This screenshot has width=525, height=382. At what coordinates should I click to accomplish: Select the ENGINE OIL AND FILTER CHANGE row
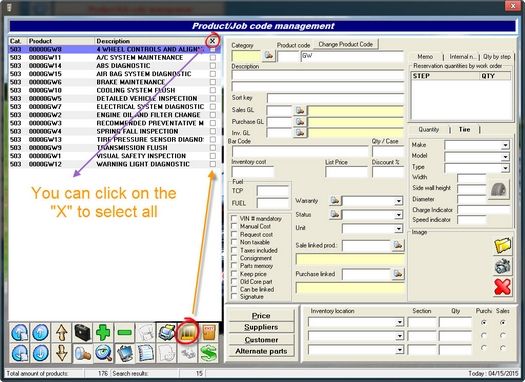pyautogui.click(x=115, y=115)
